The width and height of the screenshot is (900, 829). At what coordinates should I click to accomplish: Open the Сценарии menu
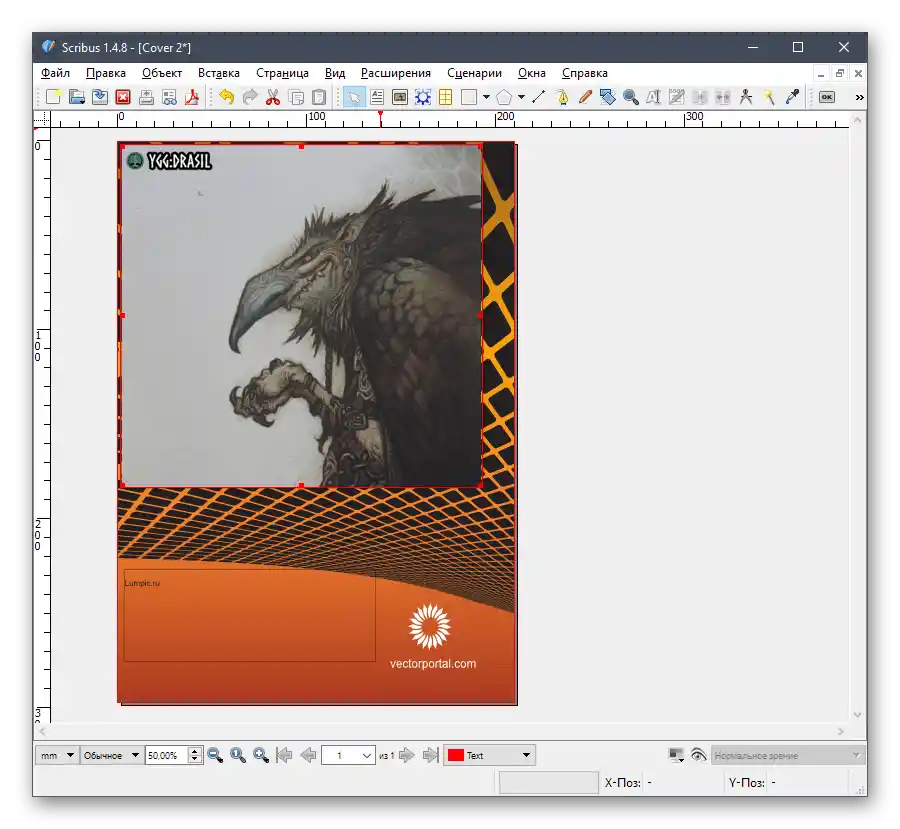click(x=474, y=73)
